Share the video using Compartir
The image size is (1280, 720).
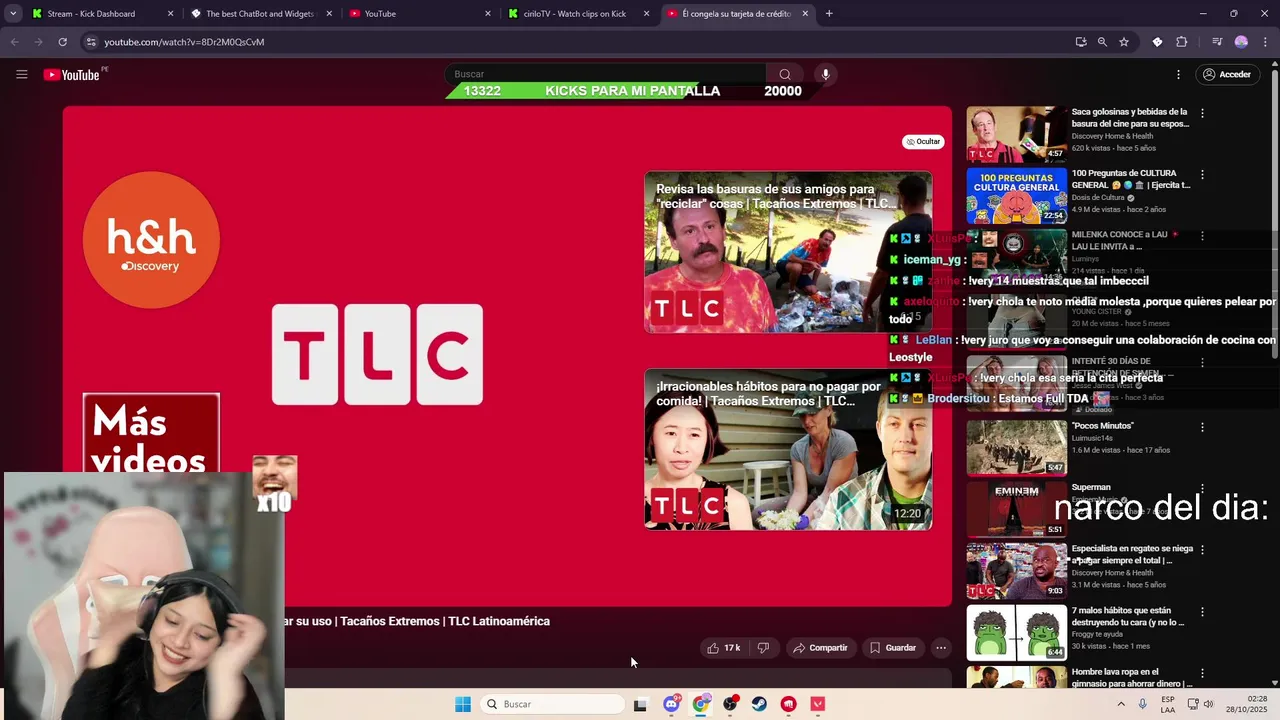(x=820, y=648)
